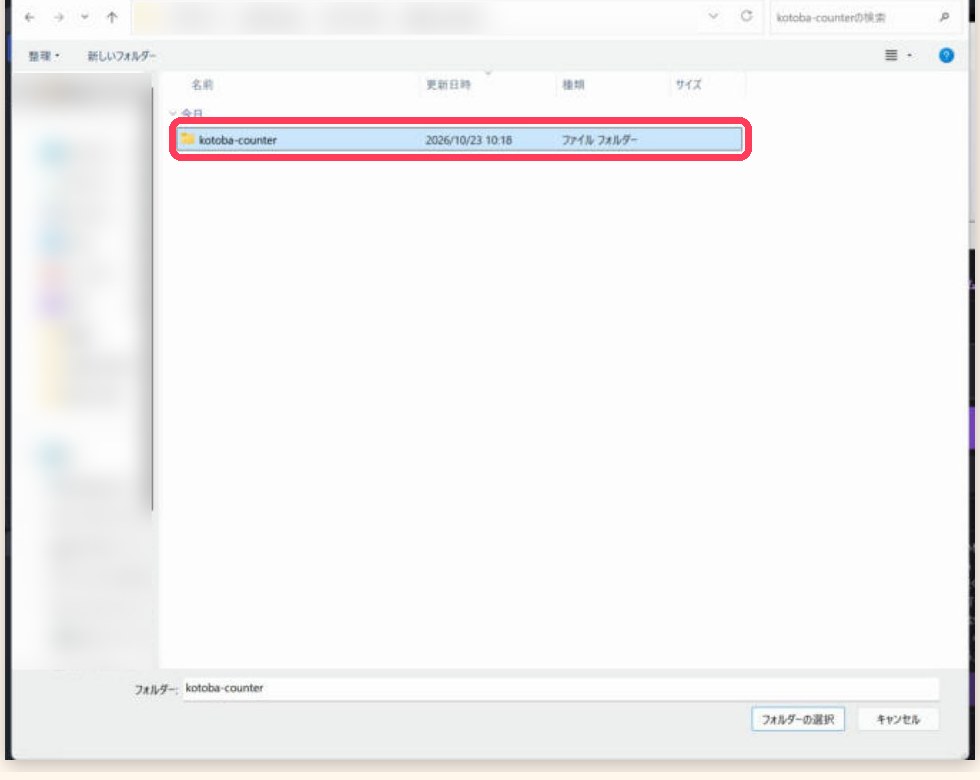
Task: Open the 整理 organize menu
Action: (x=44, y=56)
